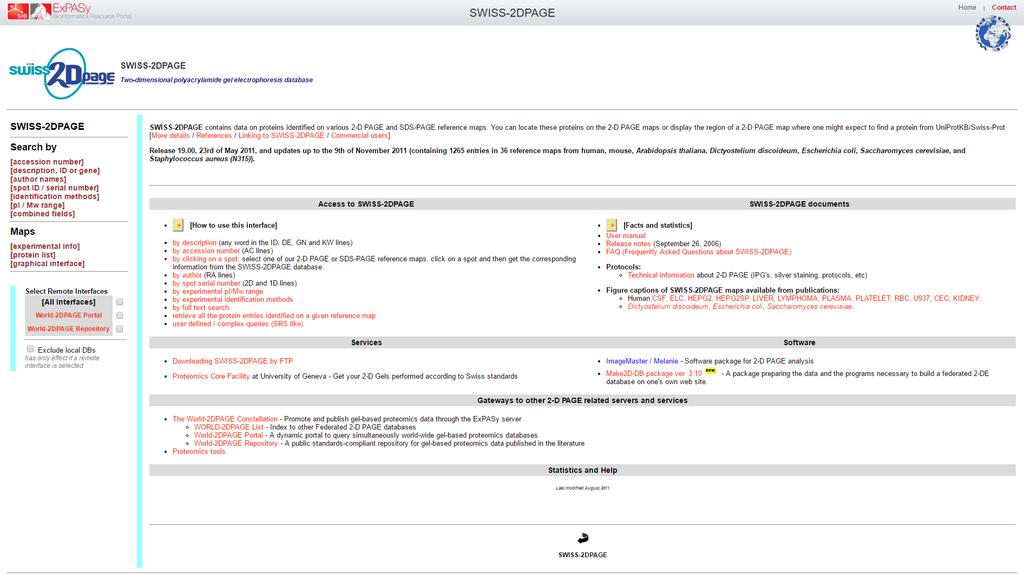Viewport: 1024px width, 574px height.
Task: Open the Proteomics tools link
Action: (199, 452)
